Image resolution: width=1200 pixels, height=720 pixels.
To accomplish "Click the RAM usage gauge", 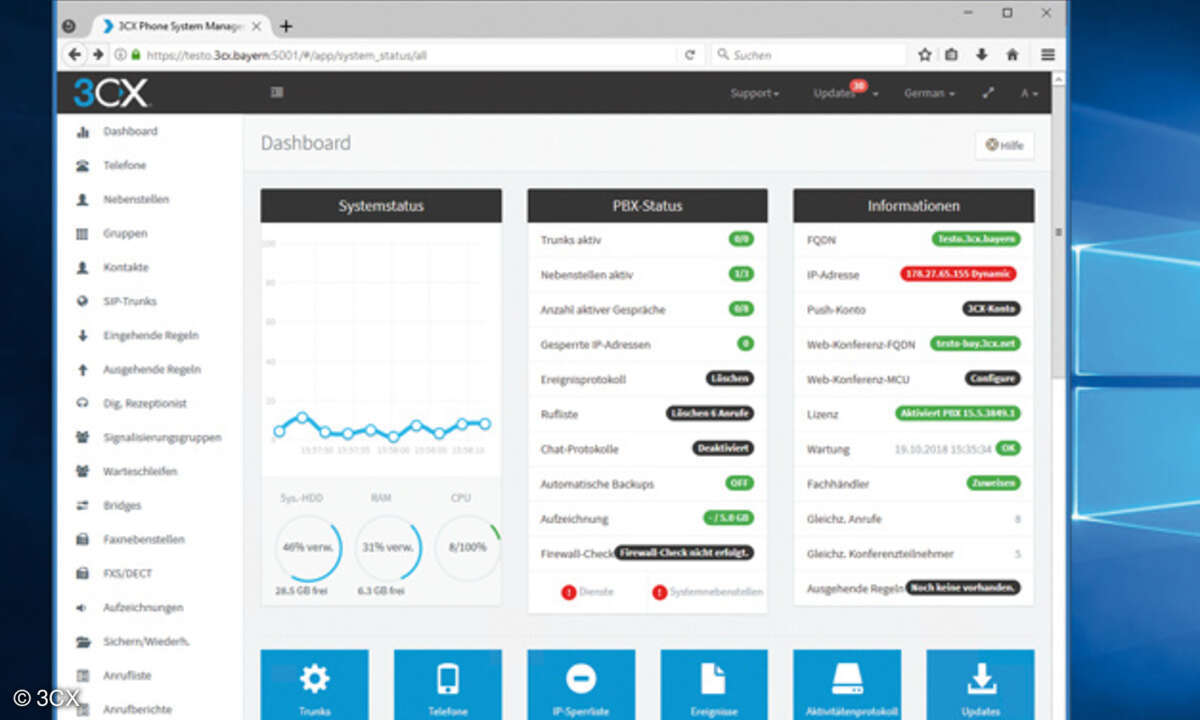I will 388,548.
